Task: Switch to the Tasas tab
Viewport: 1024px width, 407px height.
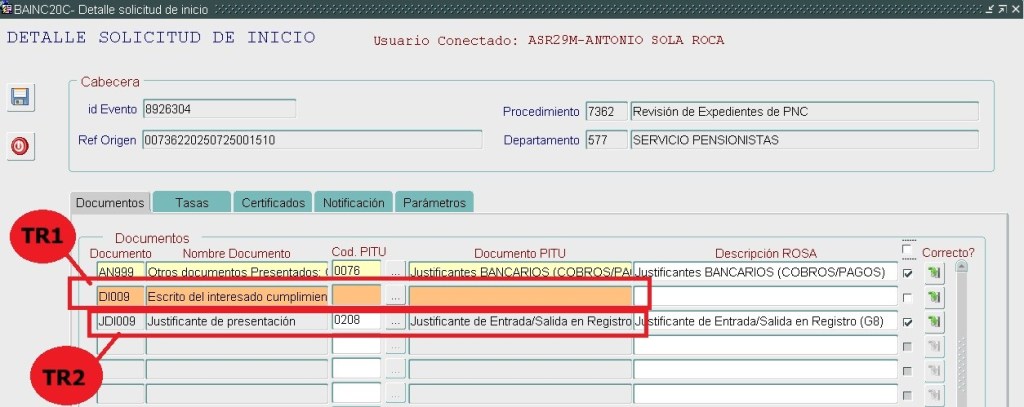Action: pos(191,202)
